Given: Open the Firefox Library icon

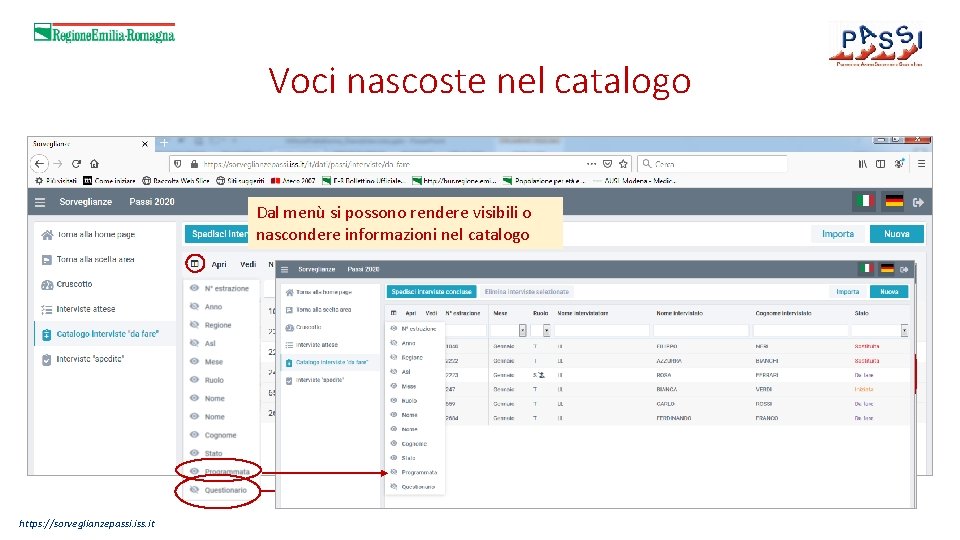Looking at the screenshot, I should click(x=863, y=164).
